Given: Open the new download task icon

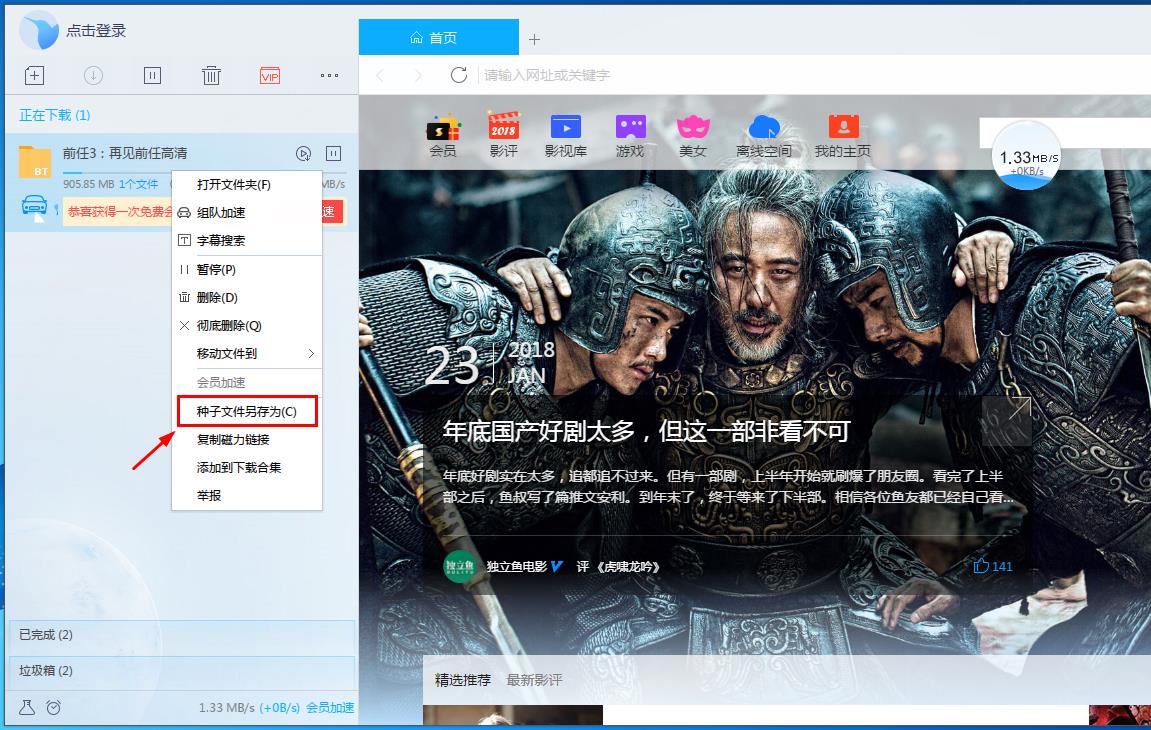Looking at the screenshot, I should [x=34, y=75].
